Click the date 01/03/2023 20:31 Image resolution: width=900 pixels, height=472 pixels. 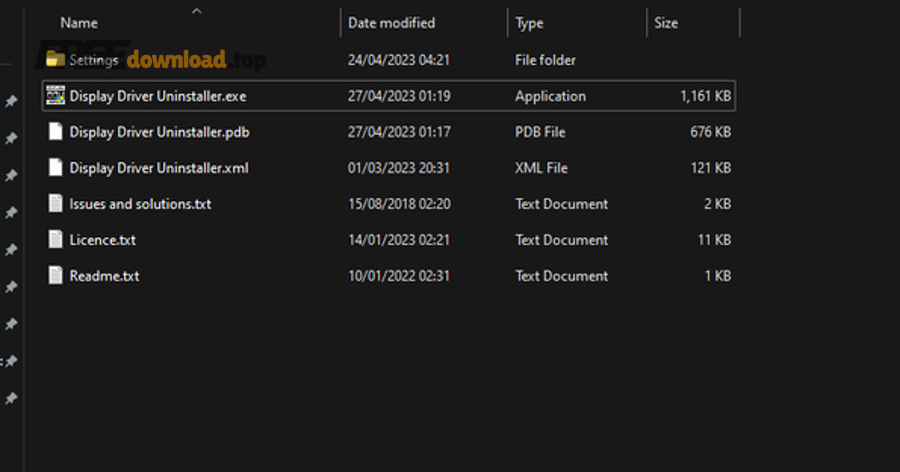click(x=399, y=168)
